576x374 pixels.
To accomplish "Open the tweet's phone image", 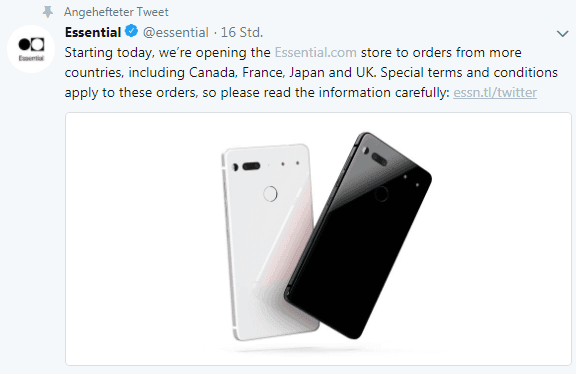I will pos(318,239).
